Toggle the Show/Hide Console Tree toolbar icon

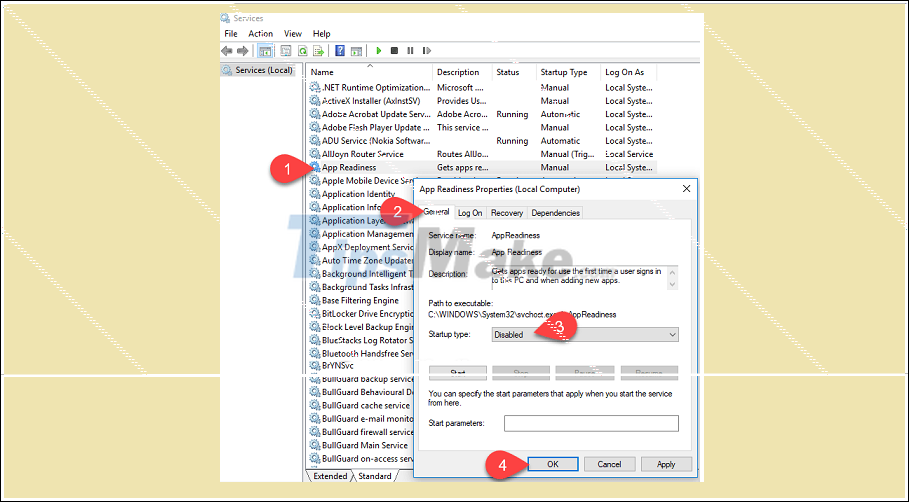pos(265,51)
